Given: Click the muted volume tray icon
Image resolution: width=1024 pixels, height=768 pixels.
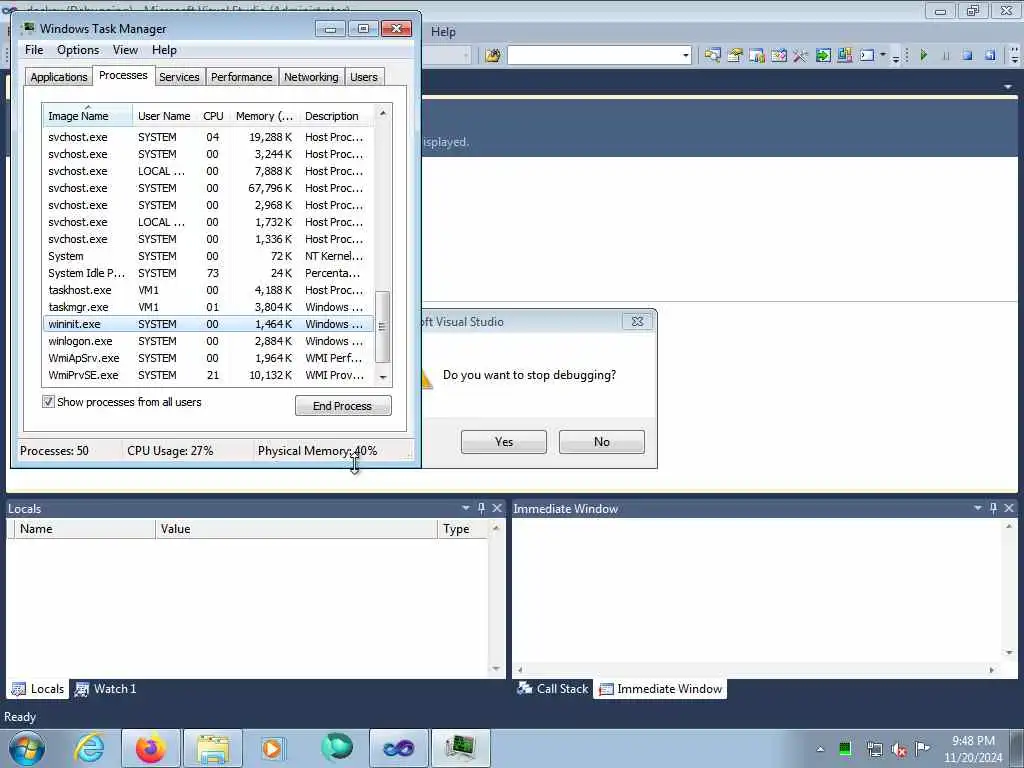Looking at the screenshot, I should pos(899,749).
